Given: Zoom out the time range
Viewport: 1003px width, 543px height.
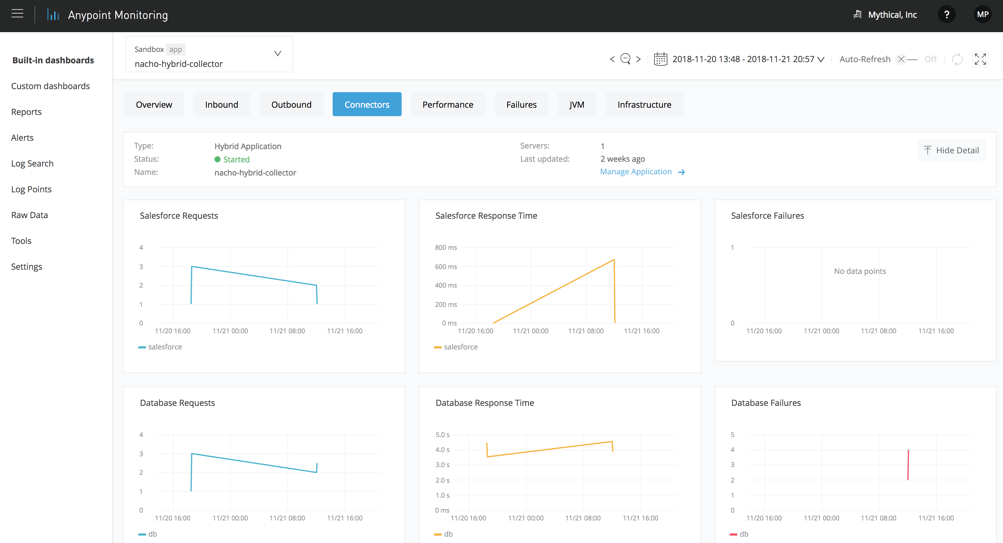Looking at the screenshot, I should (x=626, y=59).
